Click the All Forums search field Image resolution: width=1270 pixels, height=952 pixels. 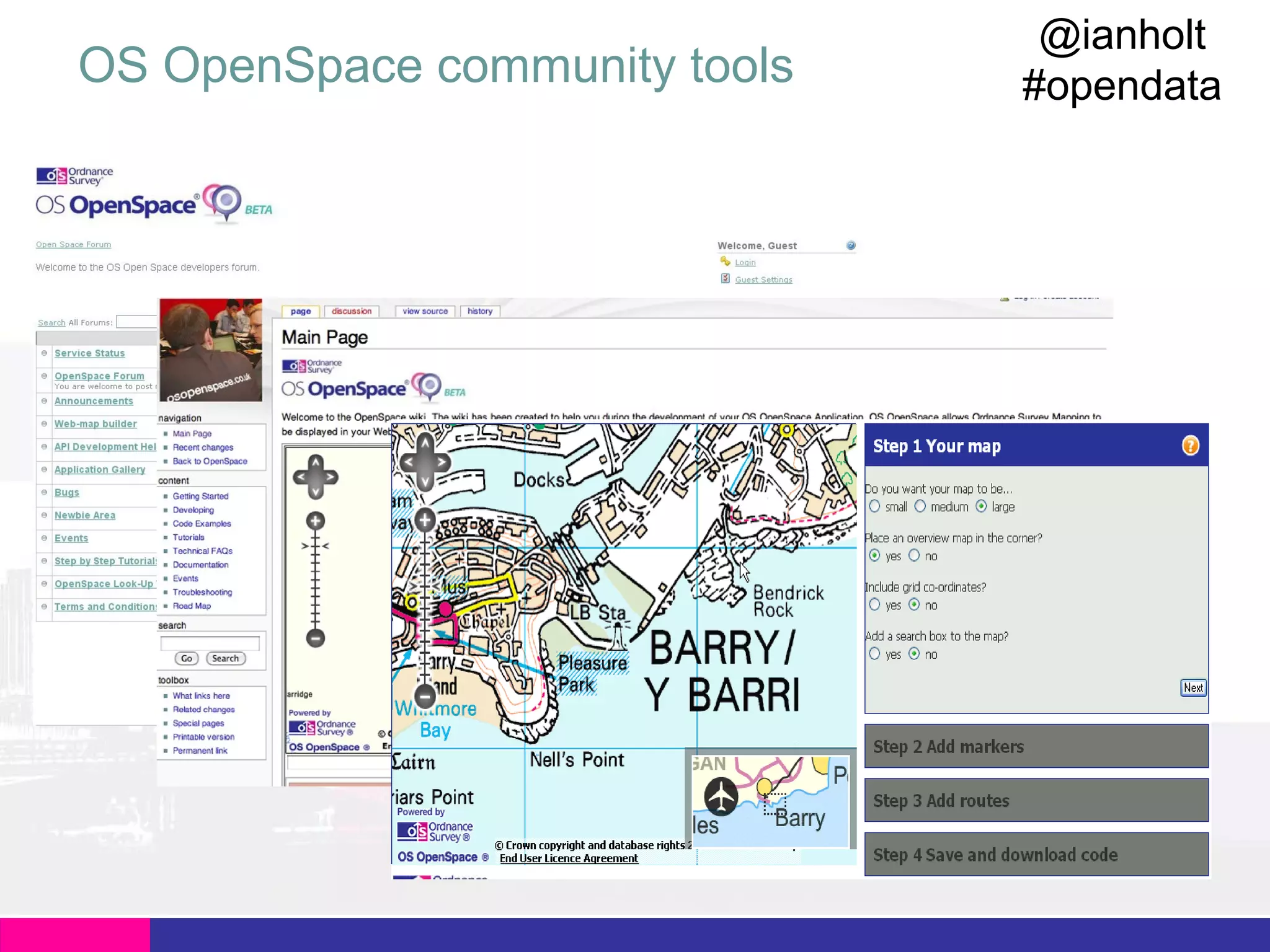pos(136,322)
